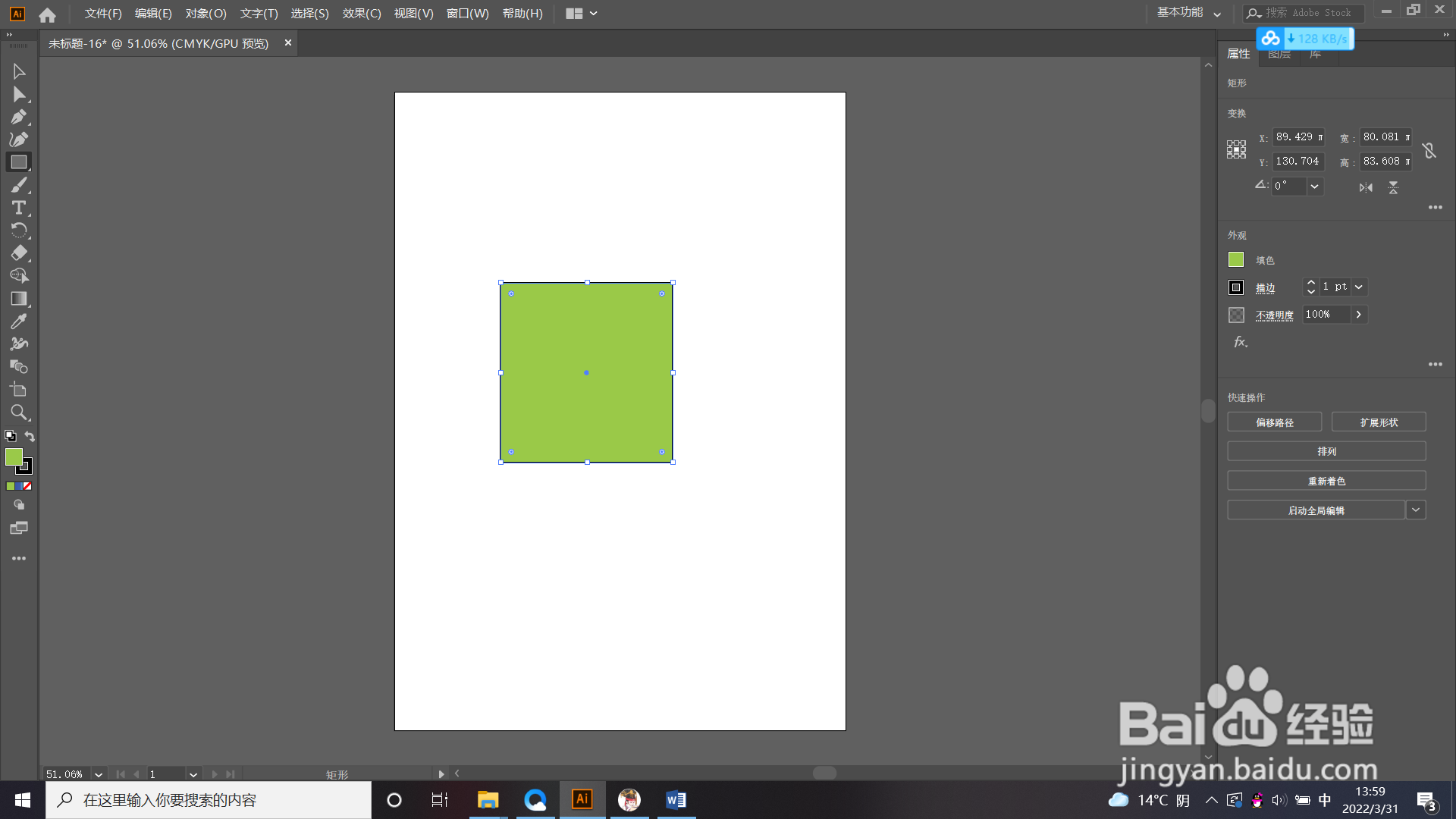Click the X position field
This screenshot has height=819, width=1456.
click(x=1298, y=137)
